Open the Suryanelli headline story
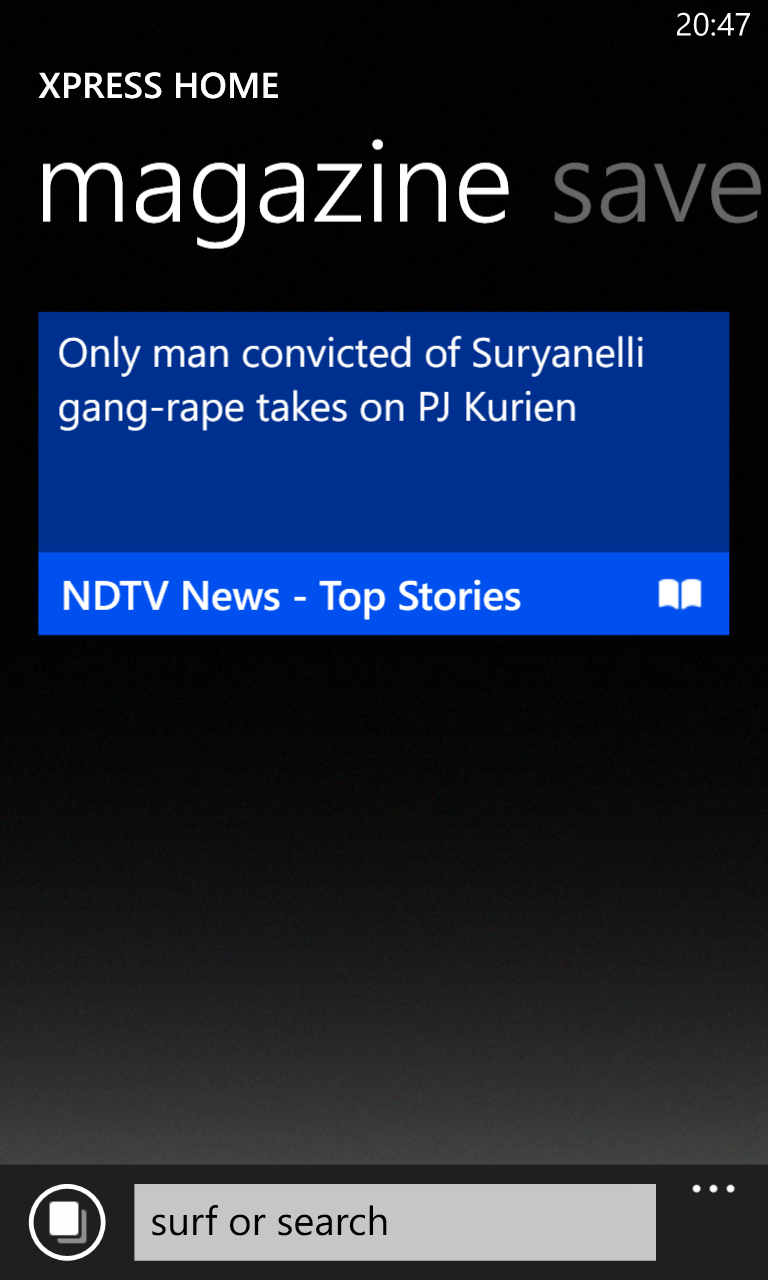Image resolution: width=768 pixels, height=1280 pixels. (351, 381)
